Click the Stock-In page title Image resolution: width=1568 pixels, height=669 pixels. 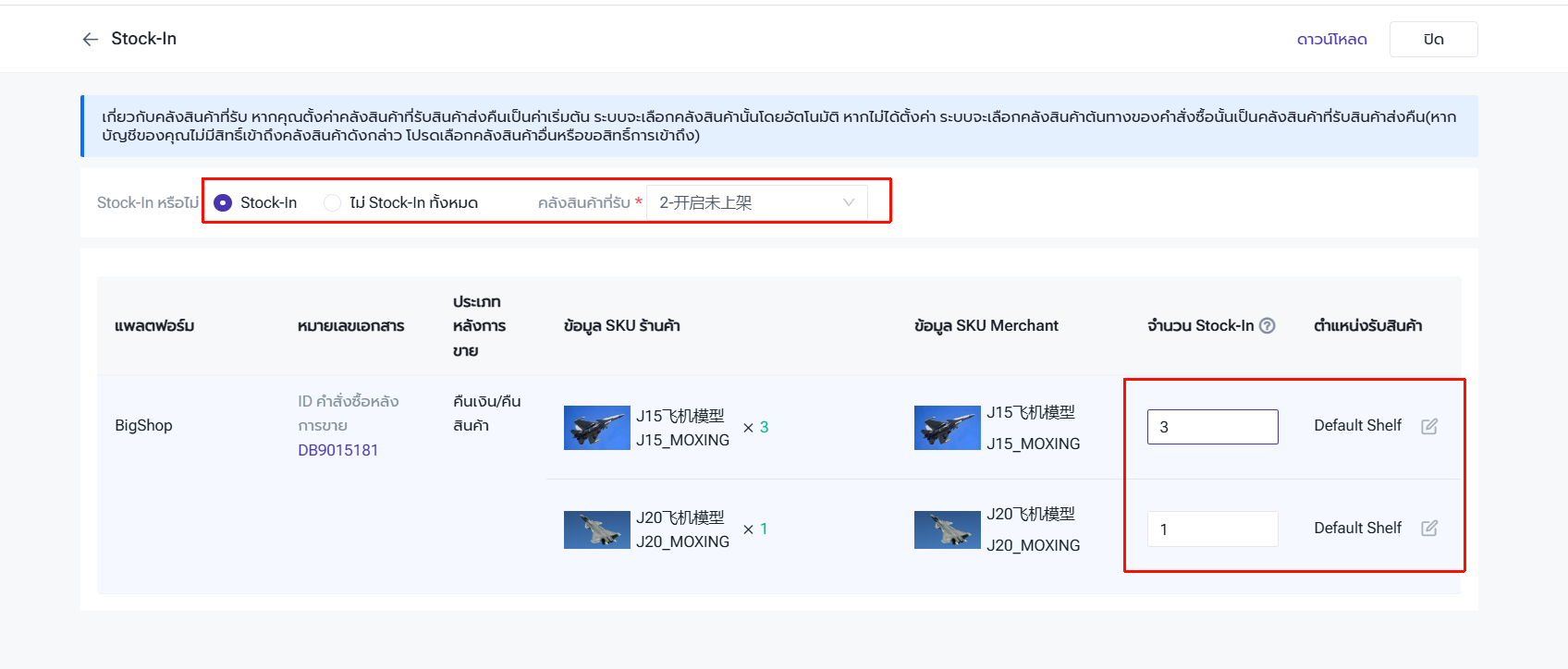coord(143,39)
